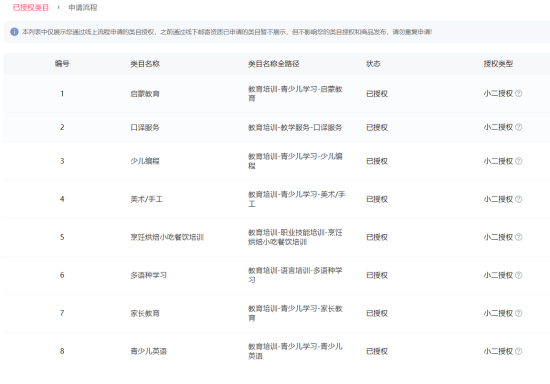Click the 类目名称 column header

(145, 63)
